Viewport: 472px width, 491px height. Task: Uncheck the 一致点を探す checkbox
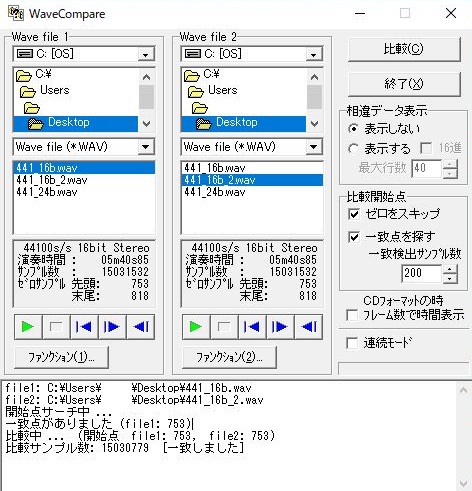tap(354, 237)
